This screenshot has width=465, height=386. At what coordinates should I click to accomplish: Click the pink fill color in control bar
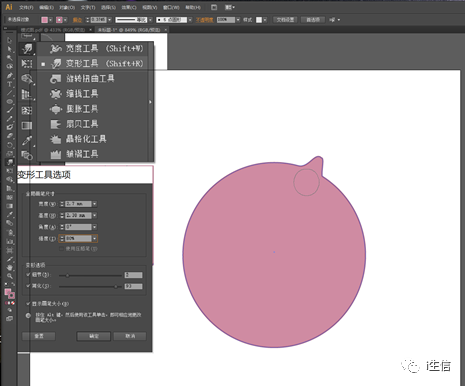(44, 20)
